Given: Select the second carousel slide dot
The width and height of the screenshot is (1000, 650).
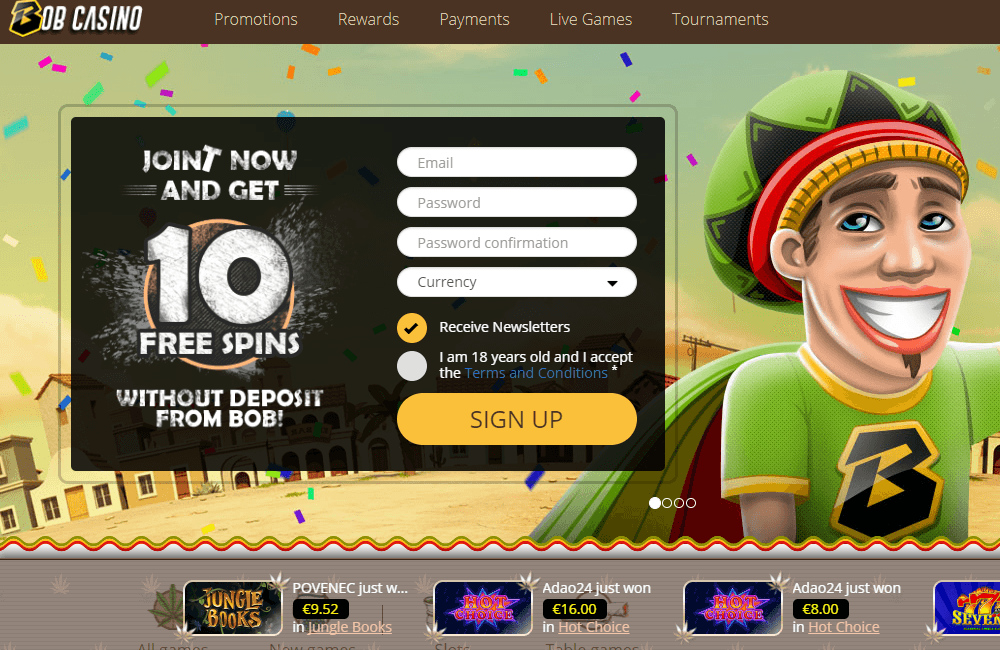Looking at the screenshot, I should (667, 503).
